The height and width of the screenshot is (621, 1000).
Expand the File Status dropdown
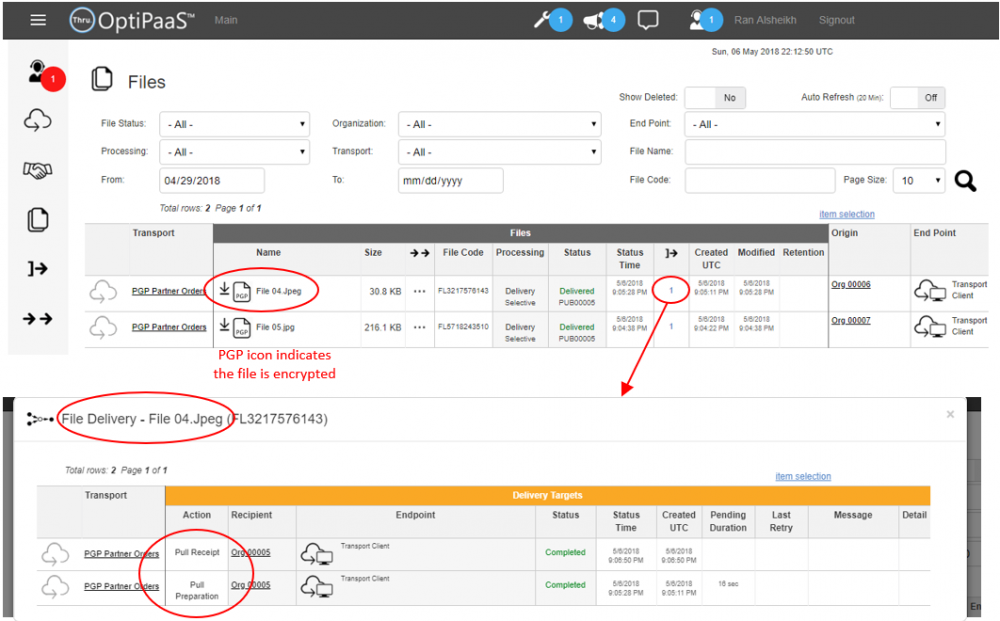234,124
